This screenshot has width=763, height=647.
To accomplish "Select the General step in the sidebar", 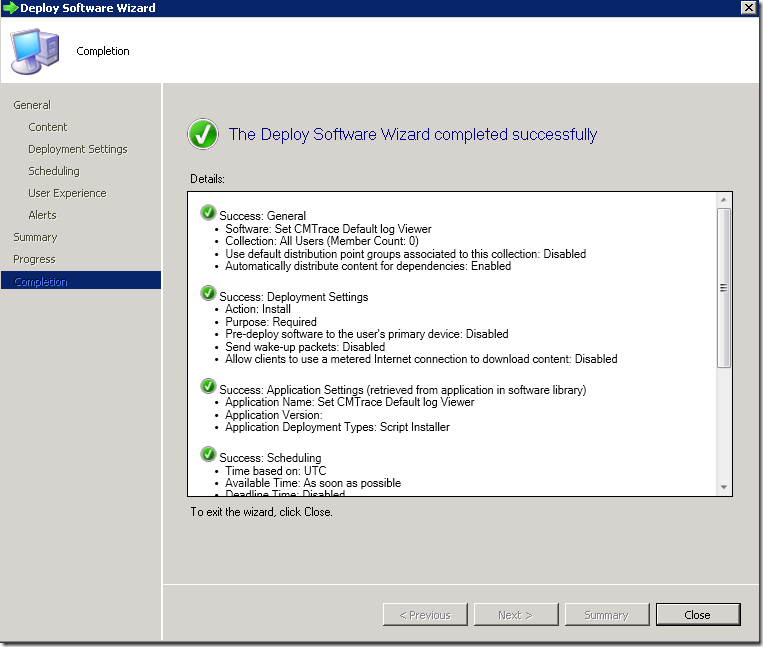I will tap(32, 105).
